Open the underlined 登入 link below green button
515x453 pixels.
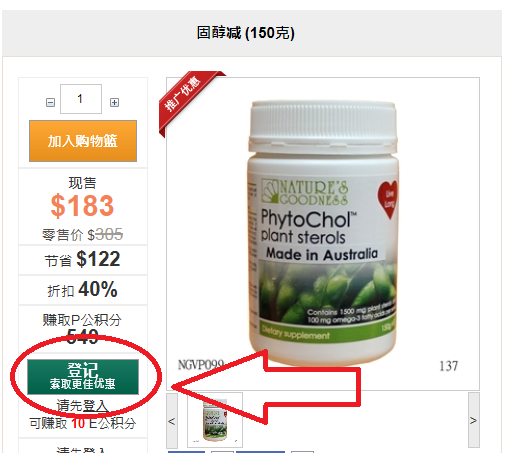pyautogui.click(x=95, y=406)
